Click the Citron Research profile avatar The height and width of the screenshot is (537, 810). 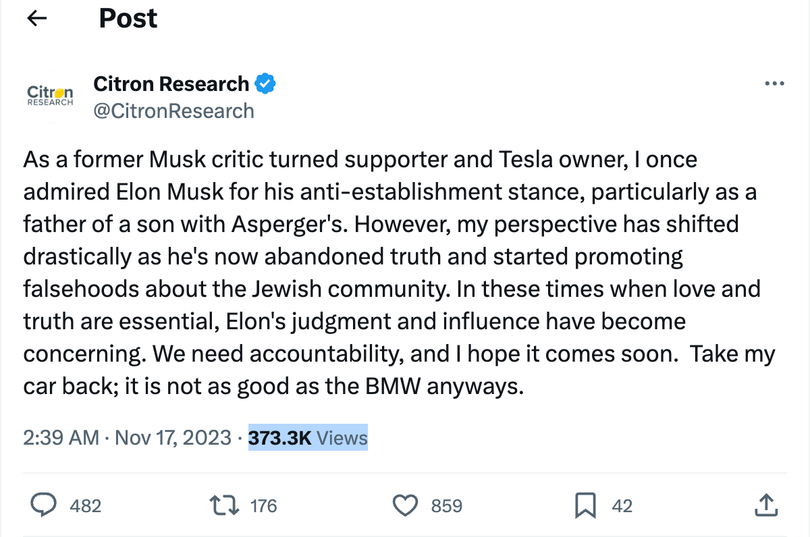coord(49,95)
